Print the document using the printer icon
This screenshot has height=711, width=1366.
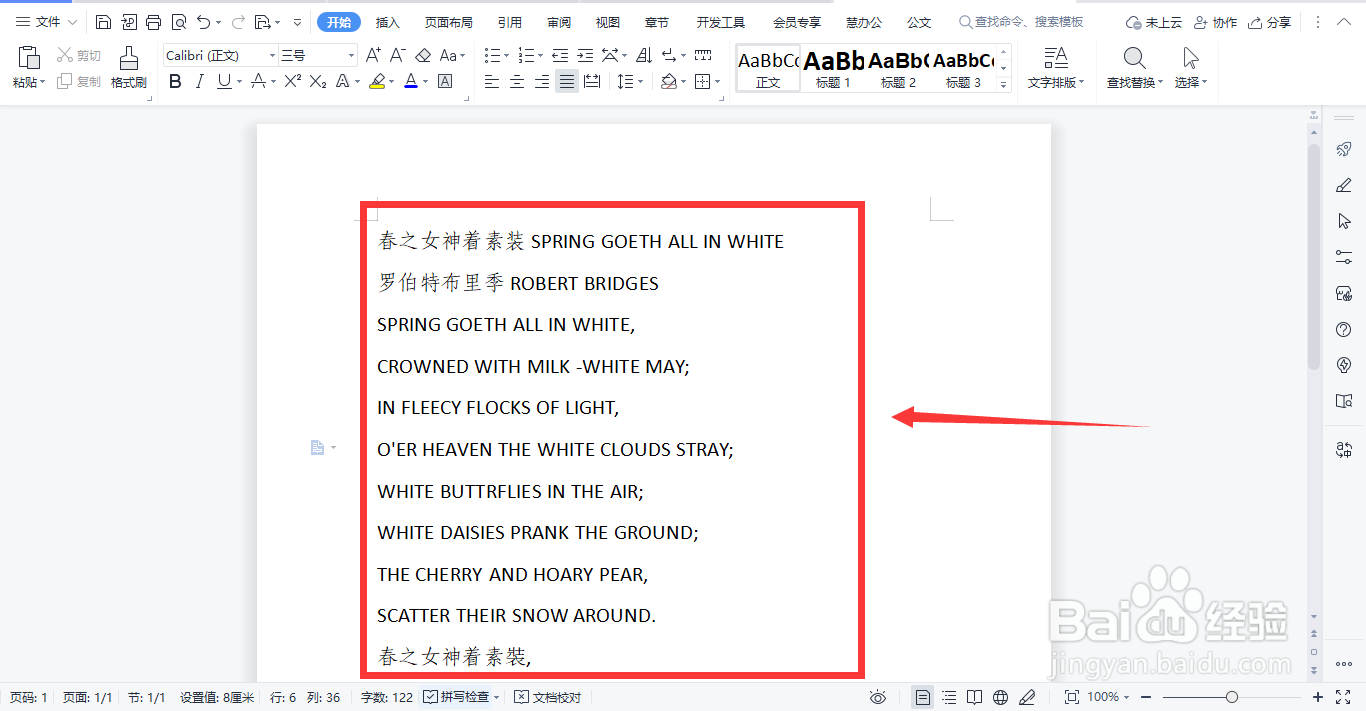pos(153,22)
